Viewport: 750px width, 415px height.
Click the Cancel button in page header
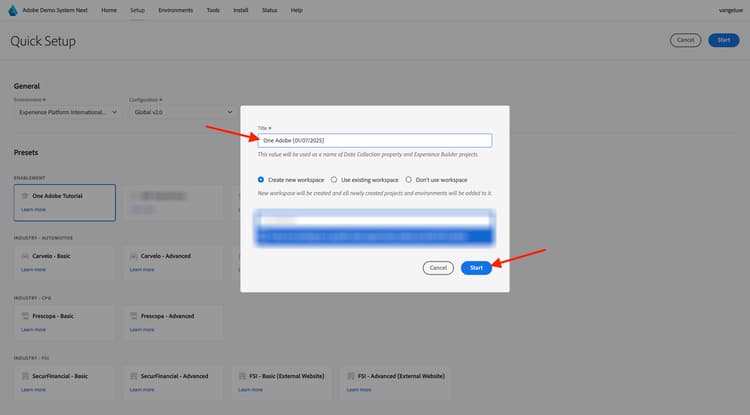point(685,40)
